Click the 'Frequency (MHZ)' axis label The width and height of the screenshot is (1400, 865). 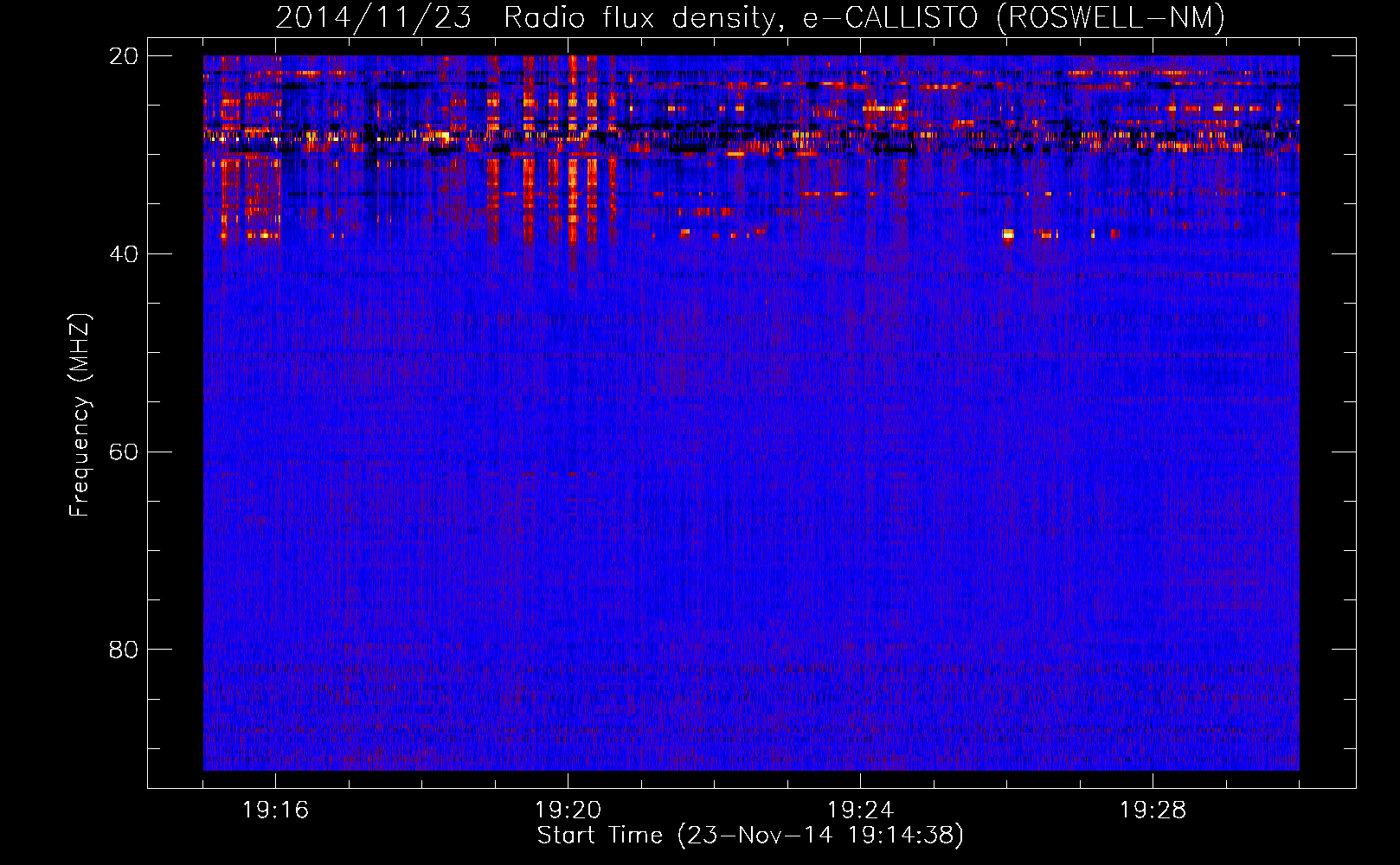[x=79, y=416]
